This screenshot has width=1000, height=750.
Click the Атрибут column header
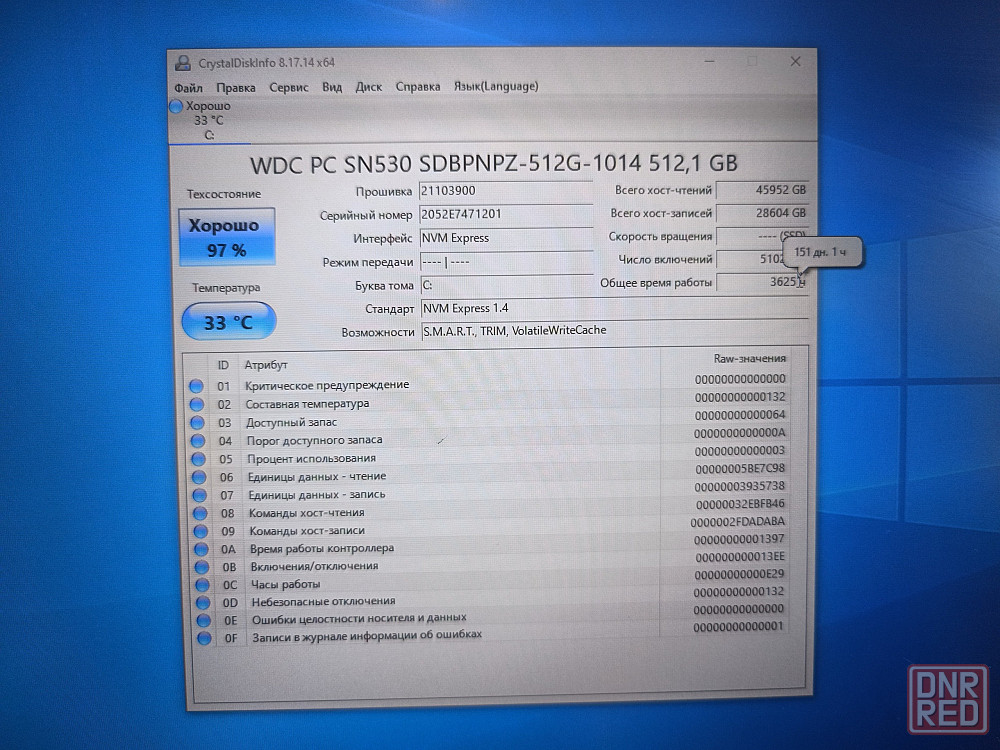click(x=266, y=365)
